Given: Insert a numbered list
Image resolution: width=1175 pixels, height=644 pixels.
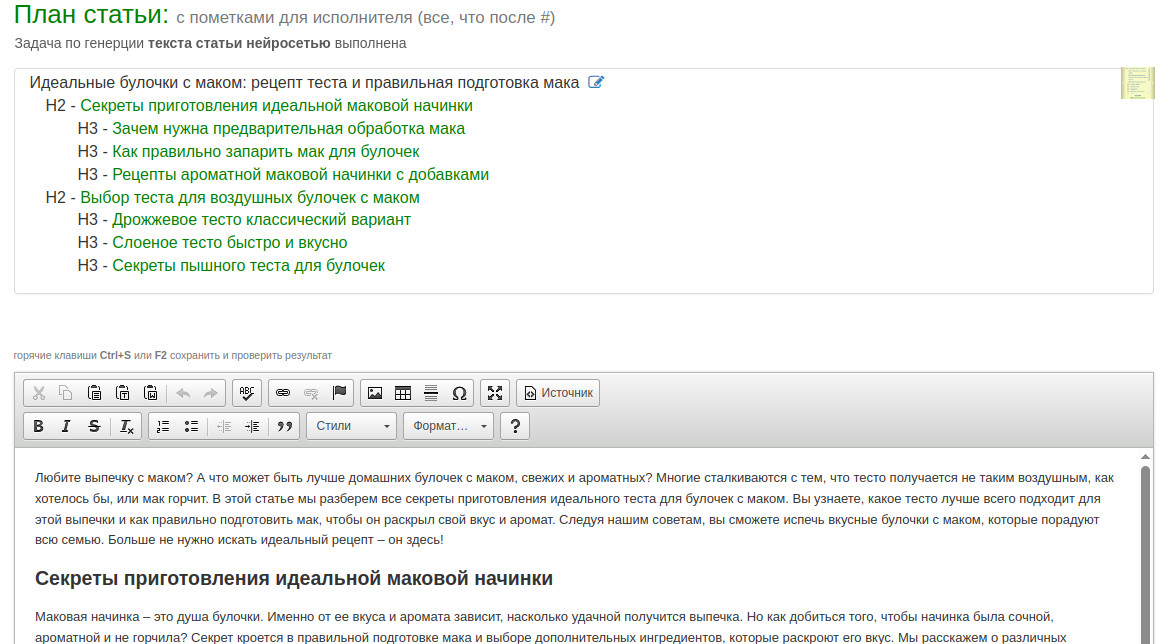Looking at the screenshot, I should [163, 426].
